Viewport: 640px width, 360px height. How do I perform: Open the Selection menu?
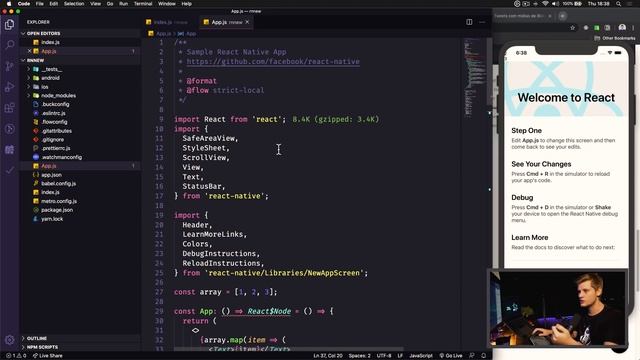pos(74,4)
